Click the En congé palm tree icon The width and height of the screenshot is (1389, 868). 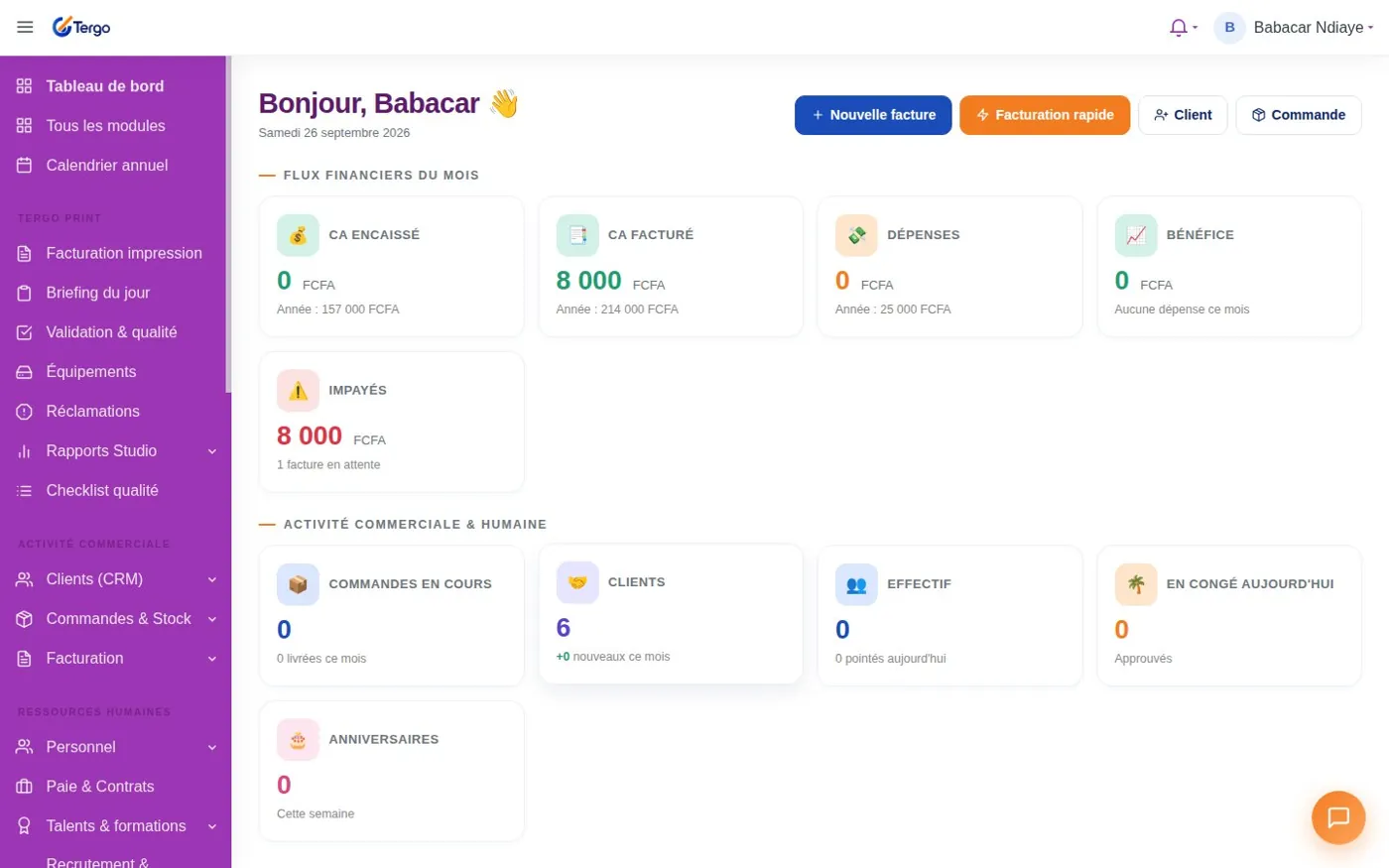click(1136, 584)
